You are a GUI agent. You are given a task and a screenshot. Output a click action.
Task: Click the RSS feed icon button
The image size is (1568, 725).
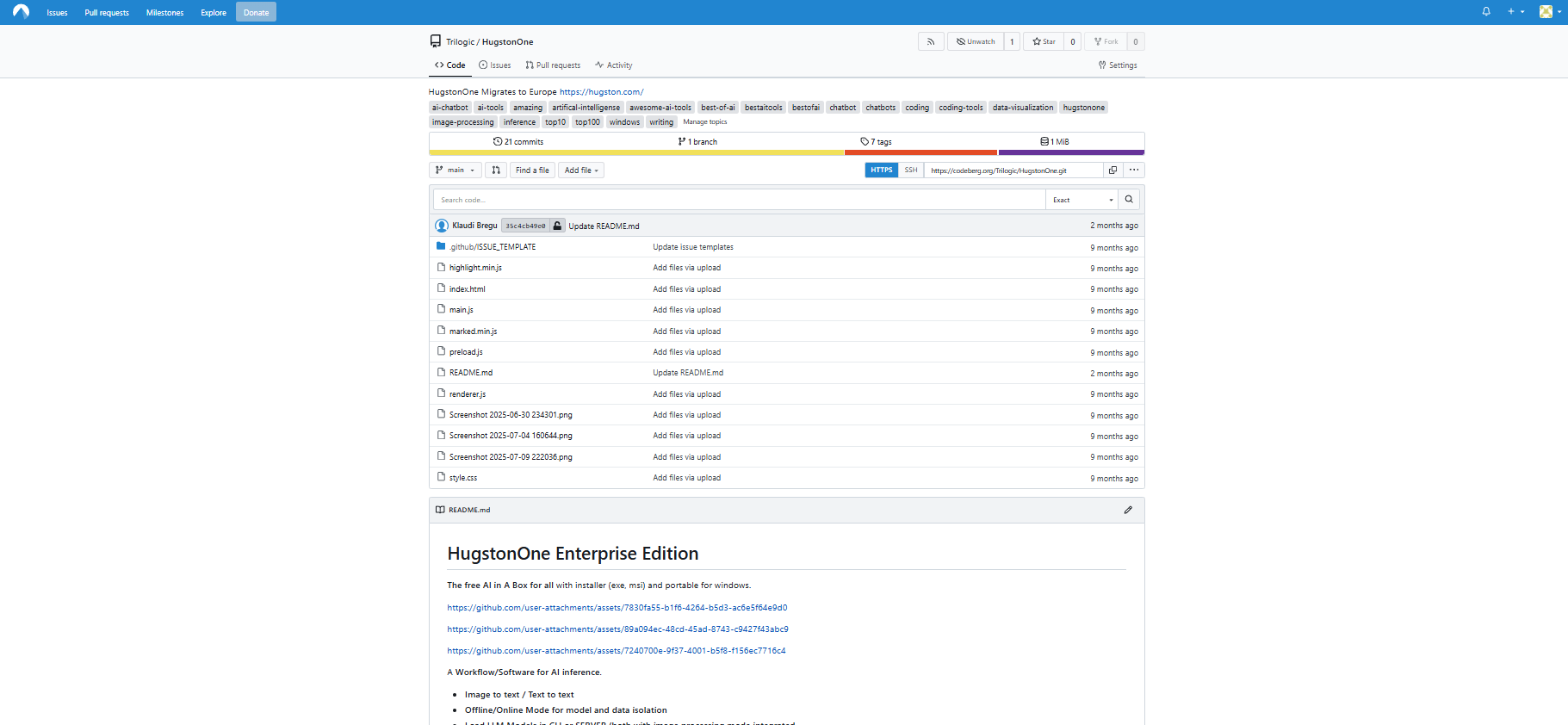(x=930, y=41)
